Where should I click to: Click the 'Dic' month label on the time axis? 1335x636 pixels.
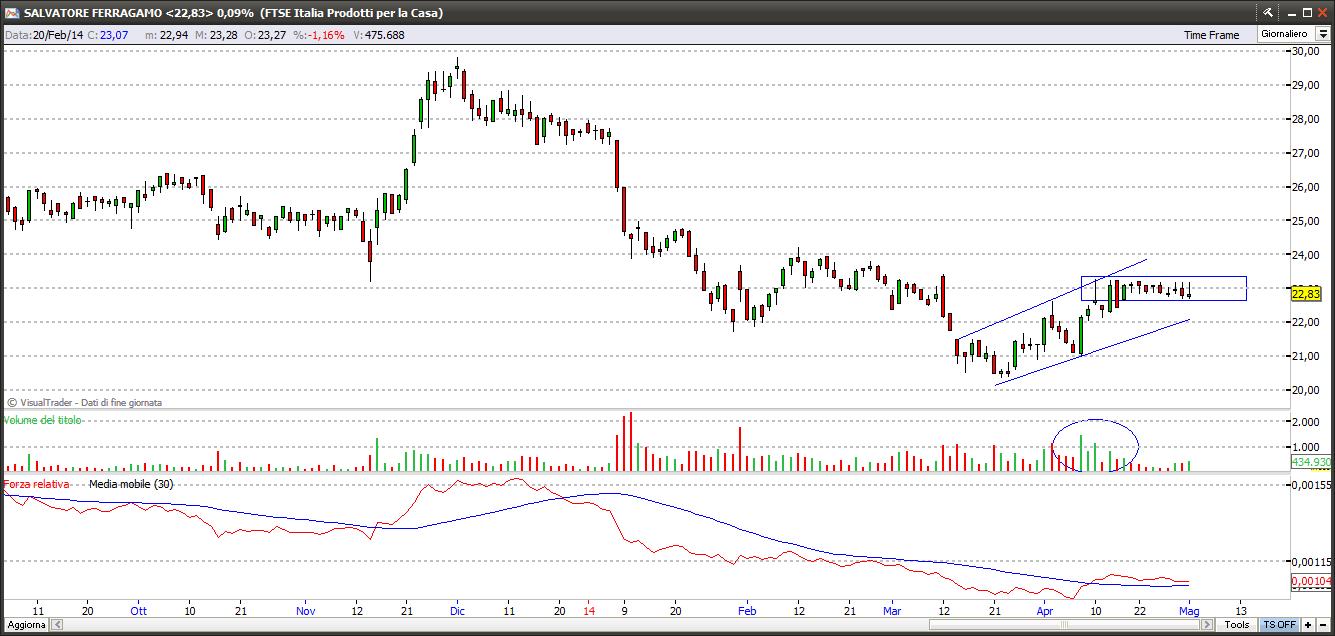click(x=456, y=609)
